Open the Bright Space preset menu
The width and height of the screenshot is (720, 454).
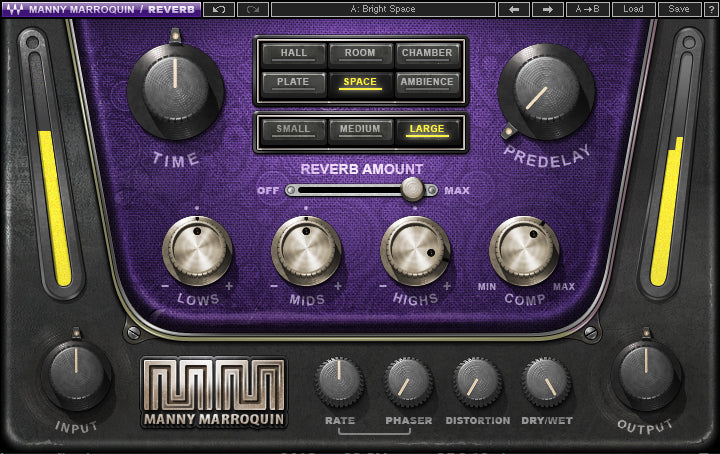(x=383, y=9)
